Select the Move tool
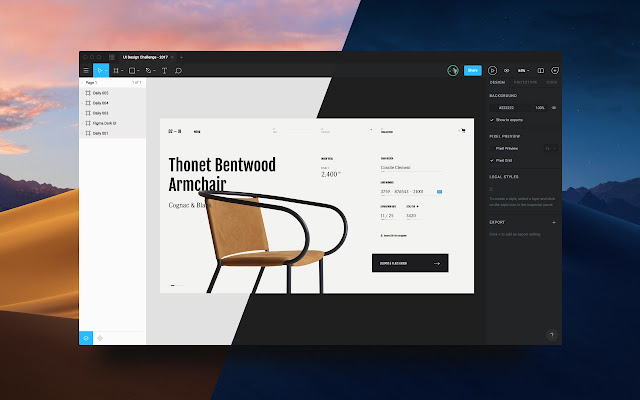 [x=99, y=71]
